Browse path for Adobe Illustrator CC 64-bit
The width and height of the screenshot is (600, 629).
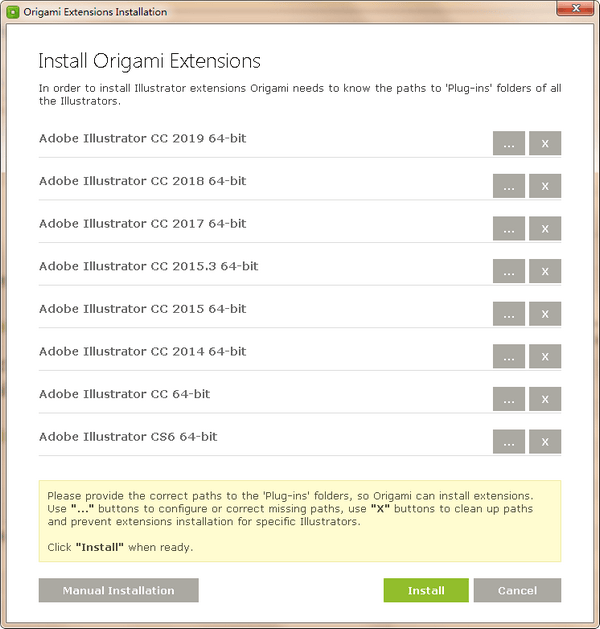coord(508,399)
